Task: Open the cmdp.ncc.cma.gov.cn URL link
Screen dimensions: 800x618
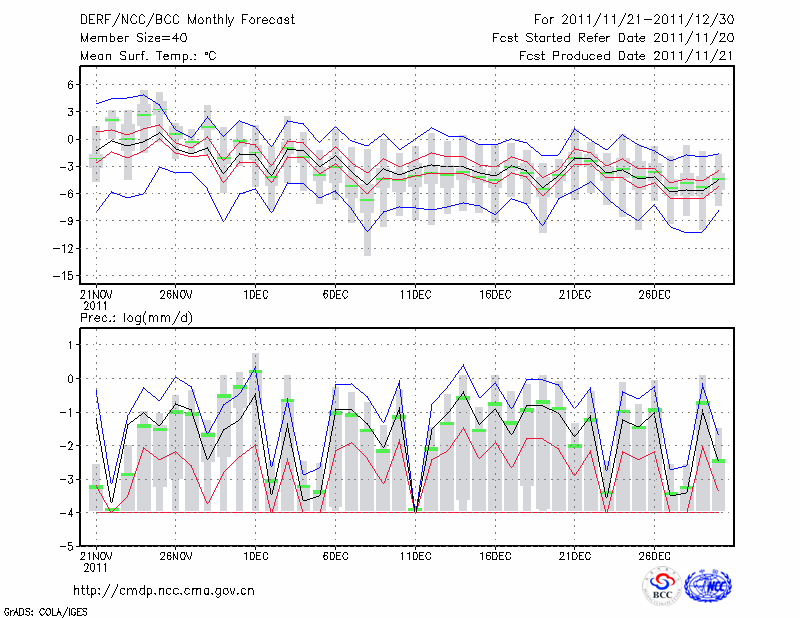Action: 164,590
